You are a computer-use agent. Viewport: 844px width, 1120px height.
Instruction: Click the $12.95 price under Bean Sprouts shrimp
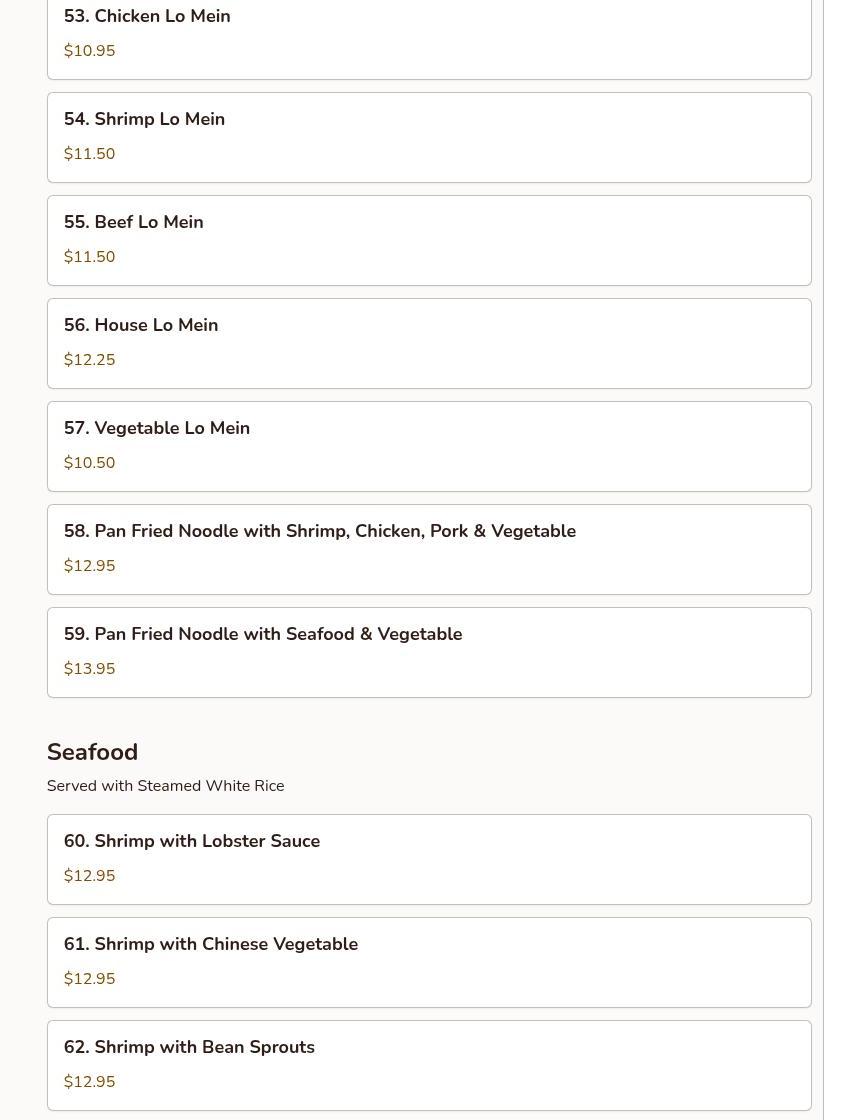(x=89, y=1081)
